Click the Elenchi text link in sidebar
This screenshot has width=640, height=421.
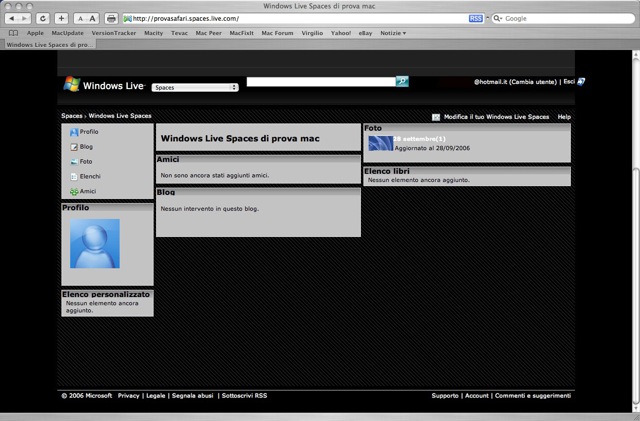click(90, 176)
